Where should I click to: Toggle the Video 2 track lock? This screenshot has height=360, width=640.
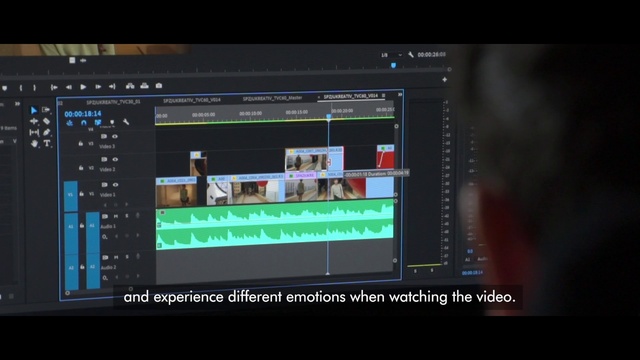click(x=81, y=168)
